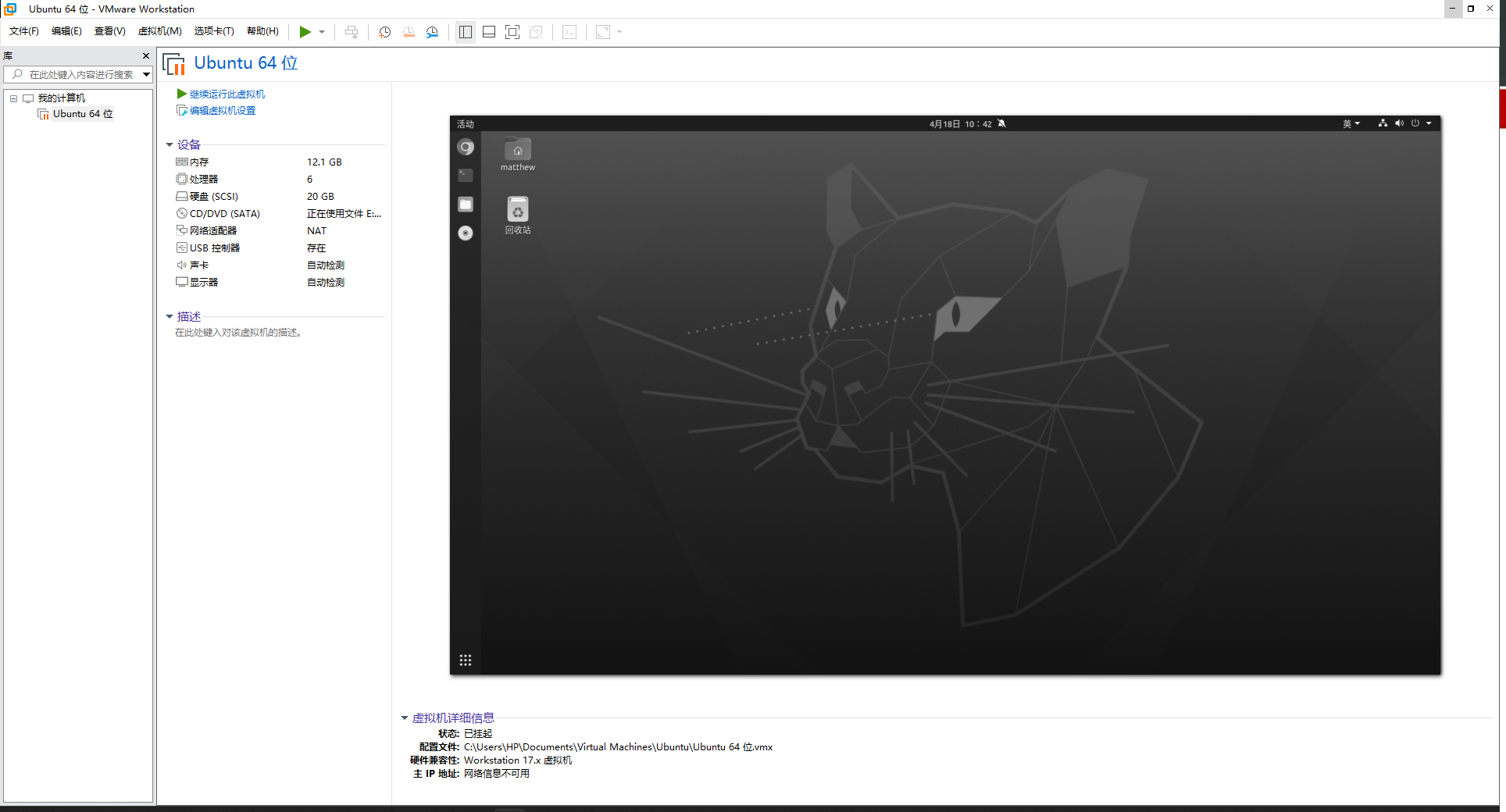
Task: Click the Ubuntu clock 4月18日 10:42
Action: [x=960, y=124]
